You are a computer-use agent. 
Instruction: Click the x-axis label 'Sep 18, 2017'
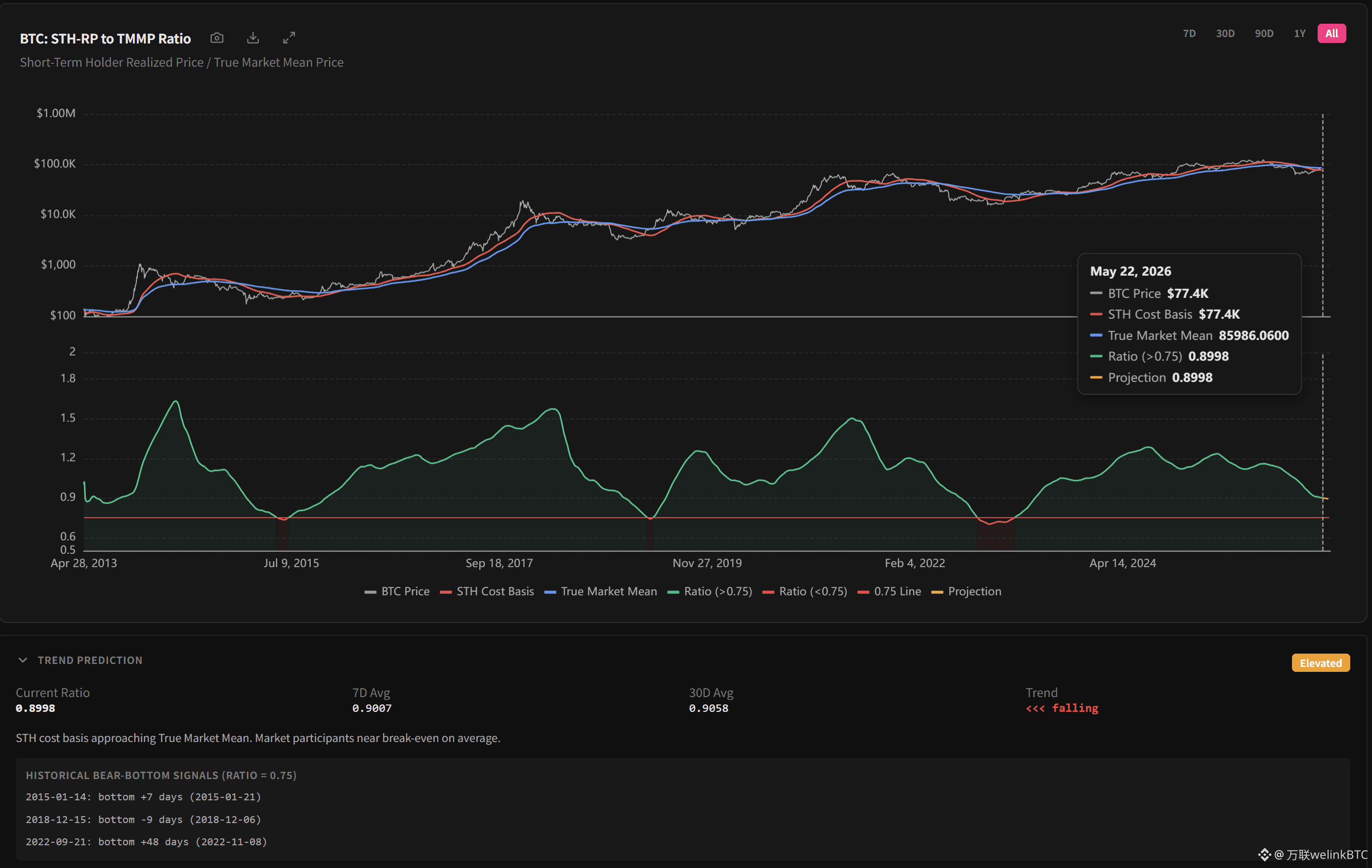[x=499, y=563]
